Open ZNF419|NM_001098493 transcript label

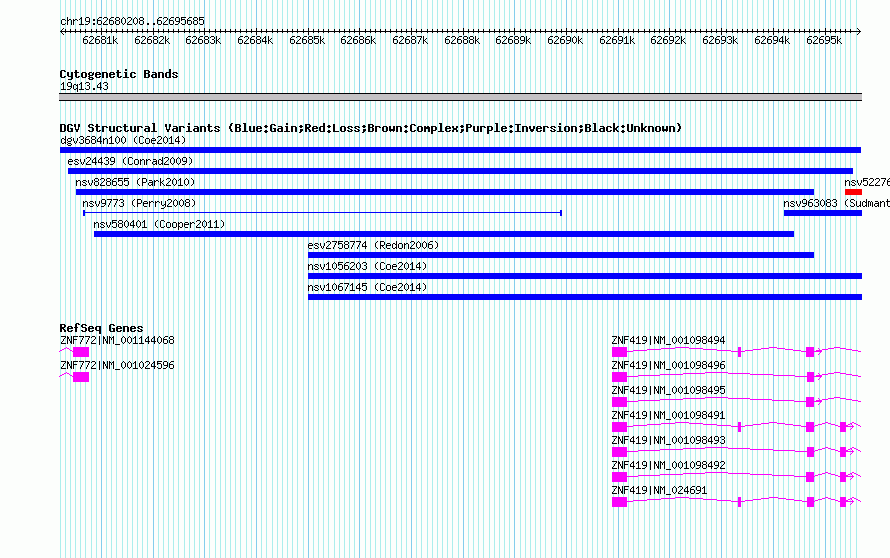click(668, 440)
